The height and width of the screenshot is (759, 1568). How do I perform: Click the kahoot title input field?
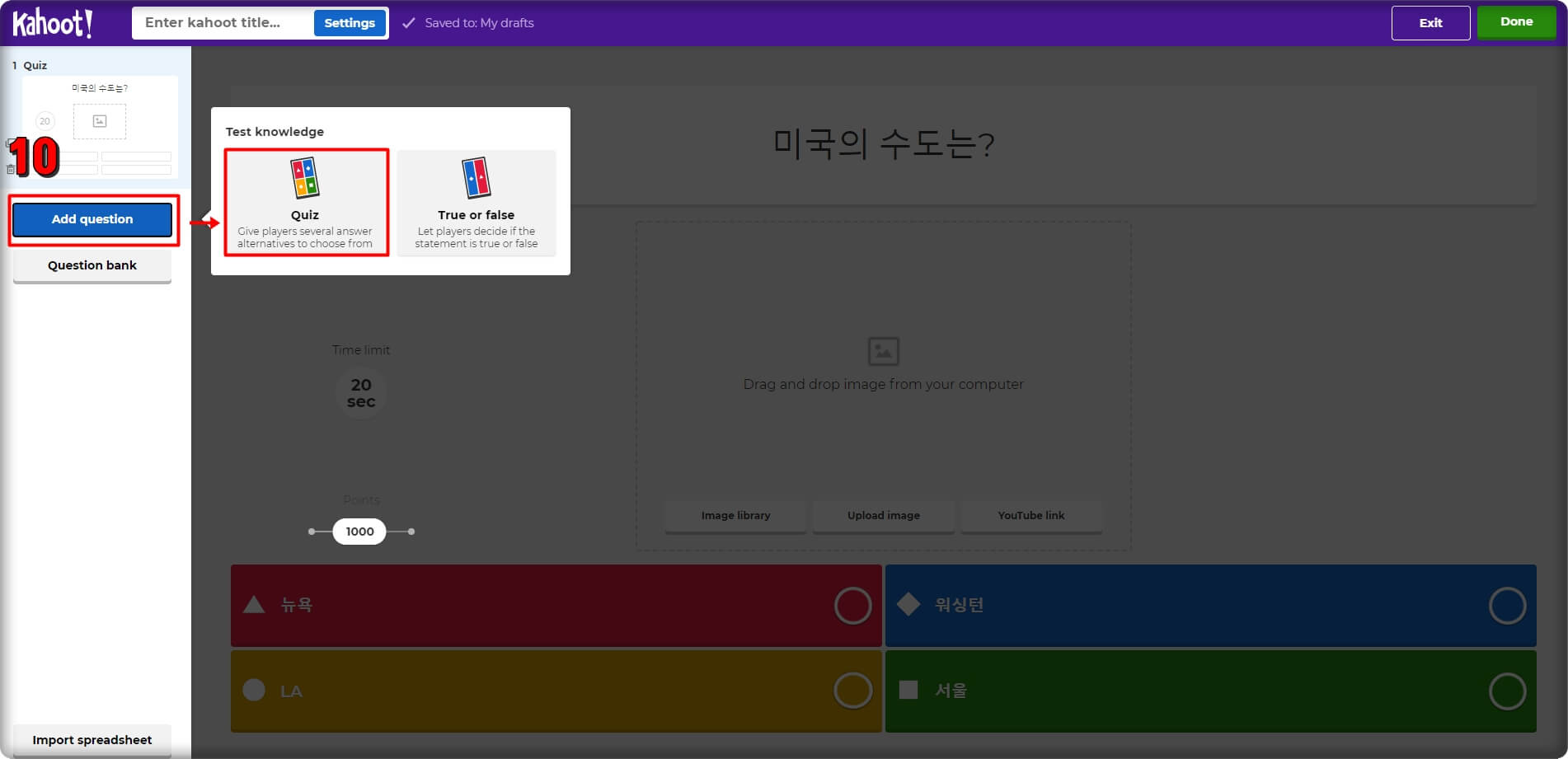[x=223, y=23]
